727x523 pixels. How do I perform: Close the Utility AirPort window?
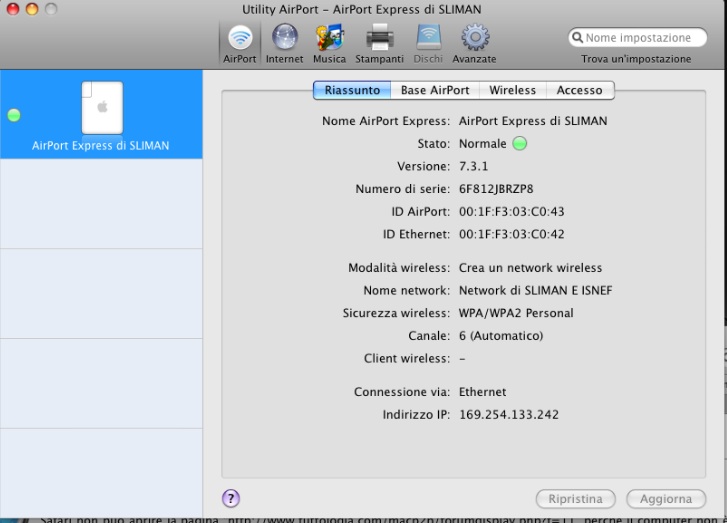(13, 9)
